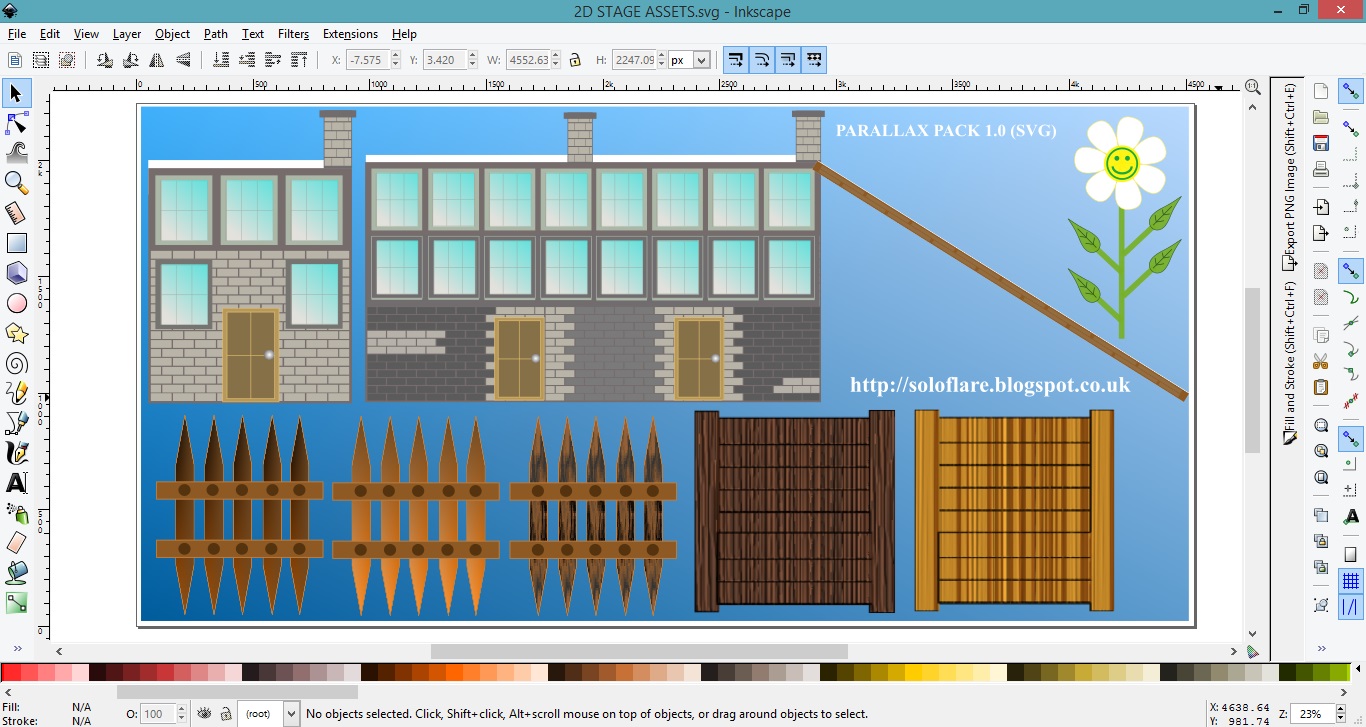This screenshot has height=727, width=1366.
Task: Toggle move gradients with object
Action: 788,60
